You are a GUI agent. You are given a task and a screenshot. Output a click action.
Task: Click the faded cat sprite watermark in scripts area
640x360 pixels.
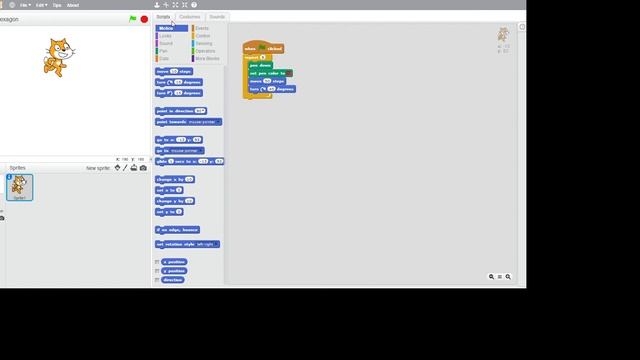tap(503, 35)
